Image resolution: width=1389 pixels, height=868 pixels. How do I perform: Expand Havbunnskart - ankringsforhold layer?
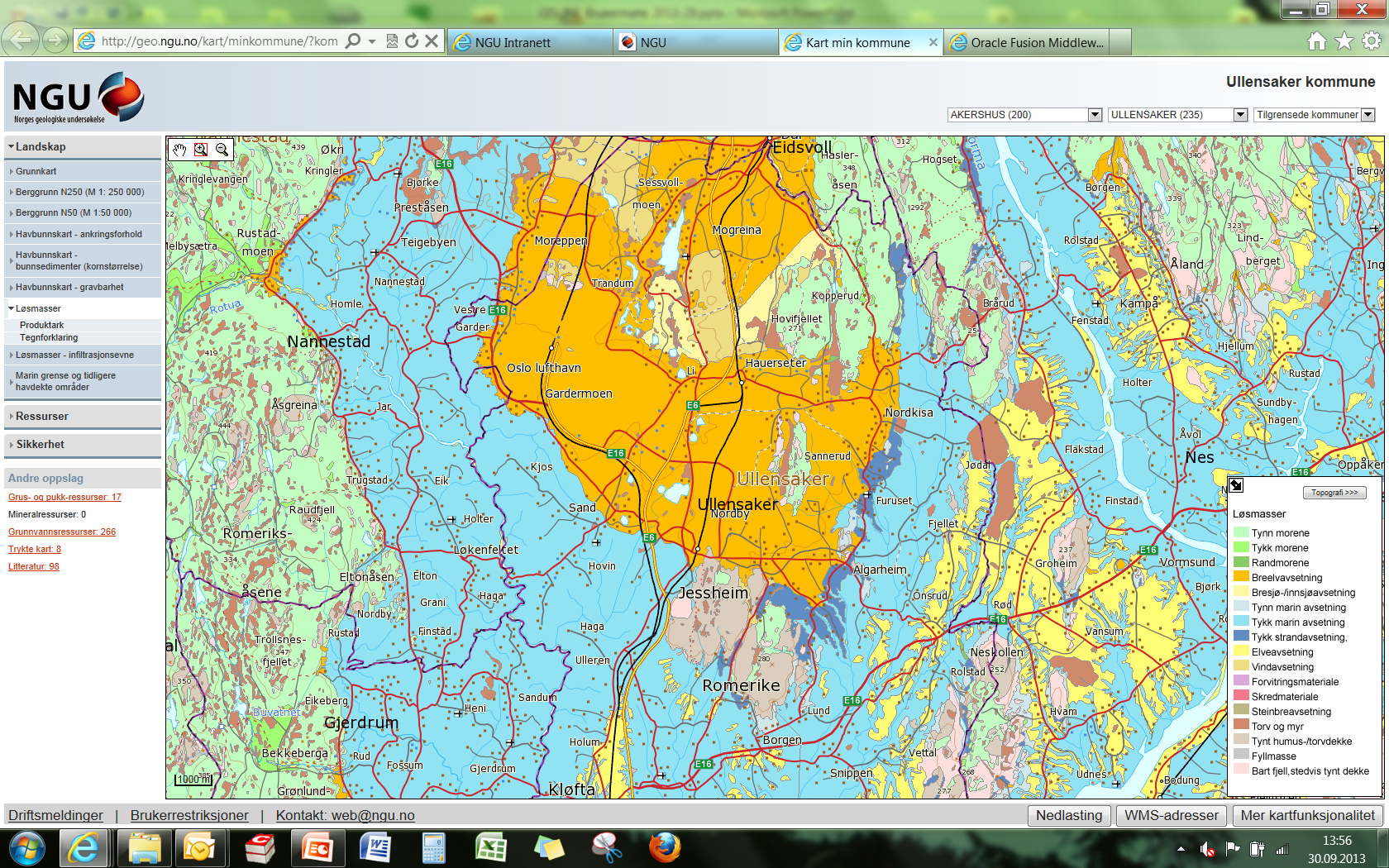[82, 235]
